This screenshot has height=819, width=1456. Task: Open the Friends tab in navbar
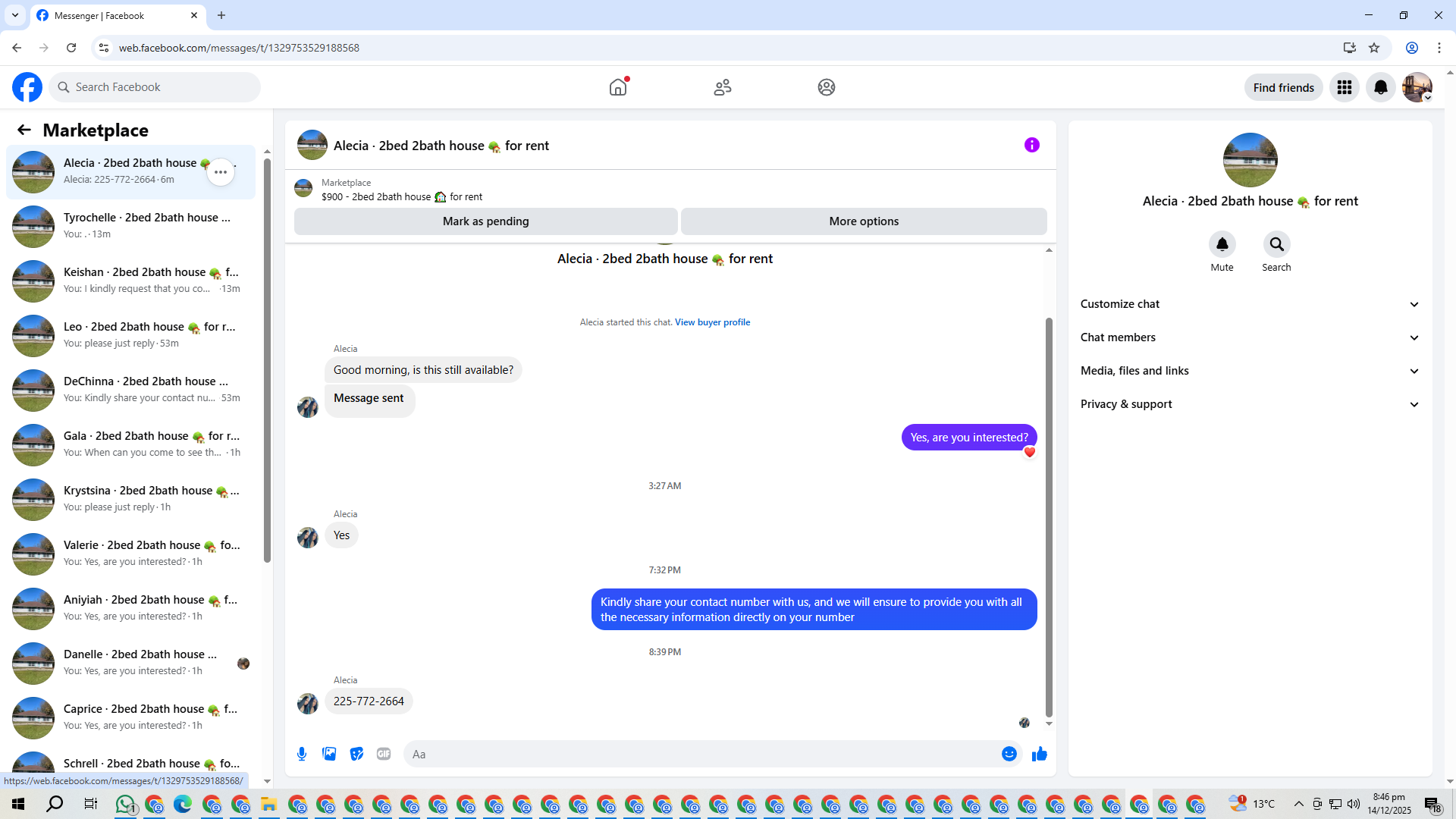[722, 87]
